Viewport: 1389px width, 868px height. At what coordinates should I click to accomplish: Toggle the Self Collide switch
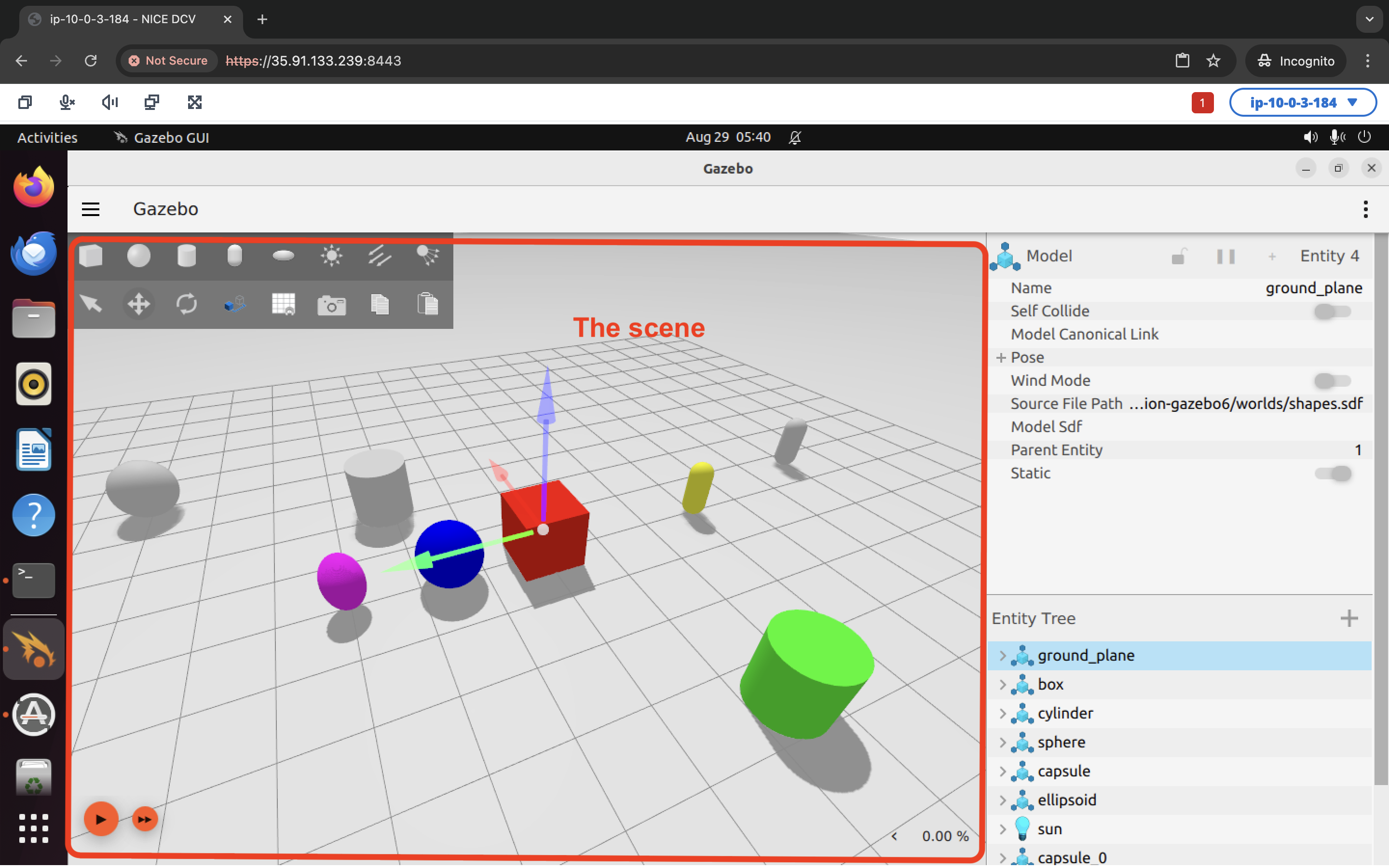click(x=1332, y=312)
